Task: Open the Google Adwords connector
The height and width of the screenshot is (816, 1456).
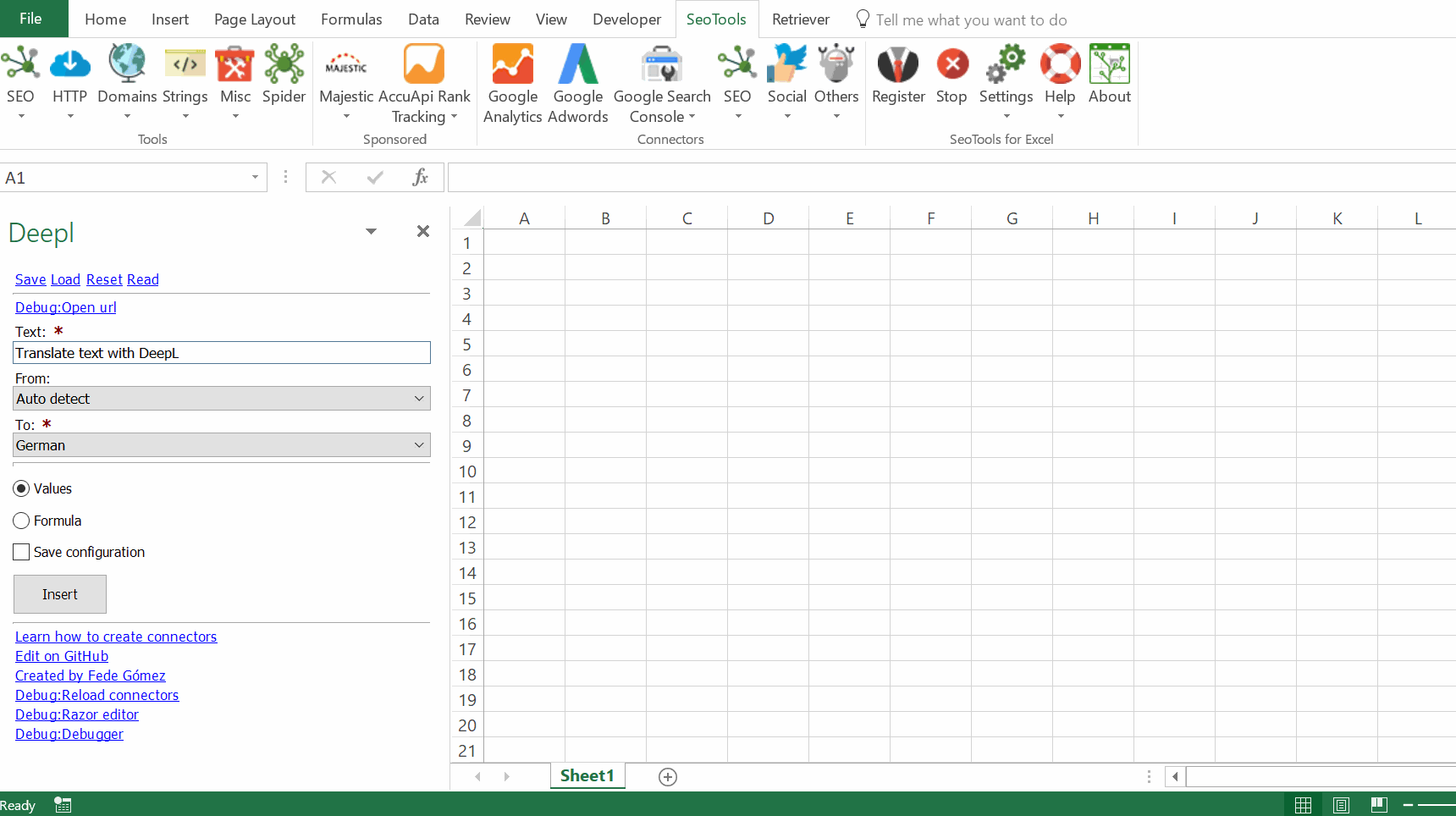Action: click(578, 64)
